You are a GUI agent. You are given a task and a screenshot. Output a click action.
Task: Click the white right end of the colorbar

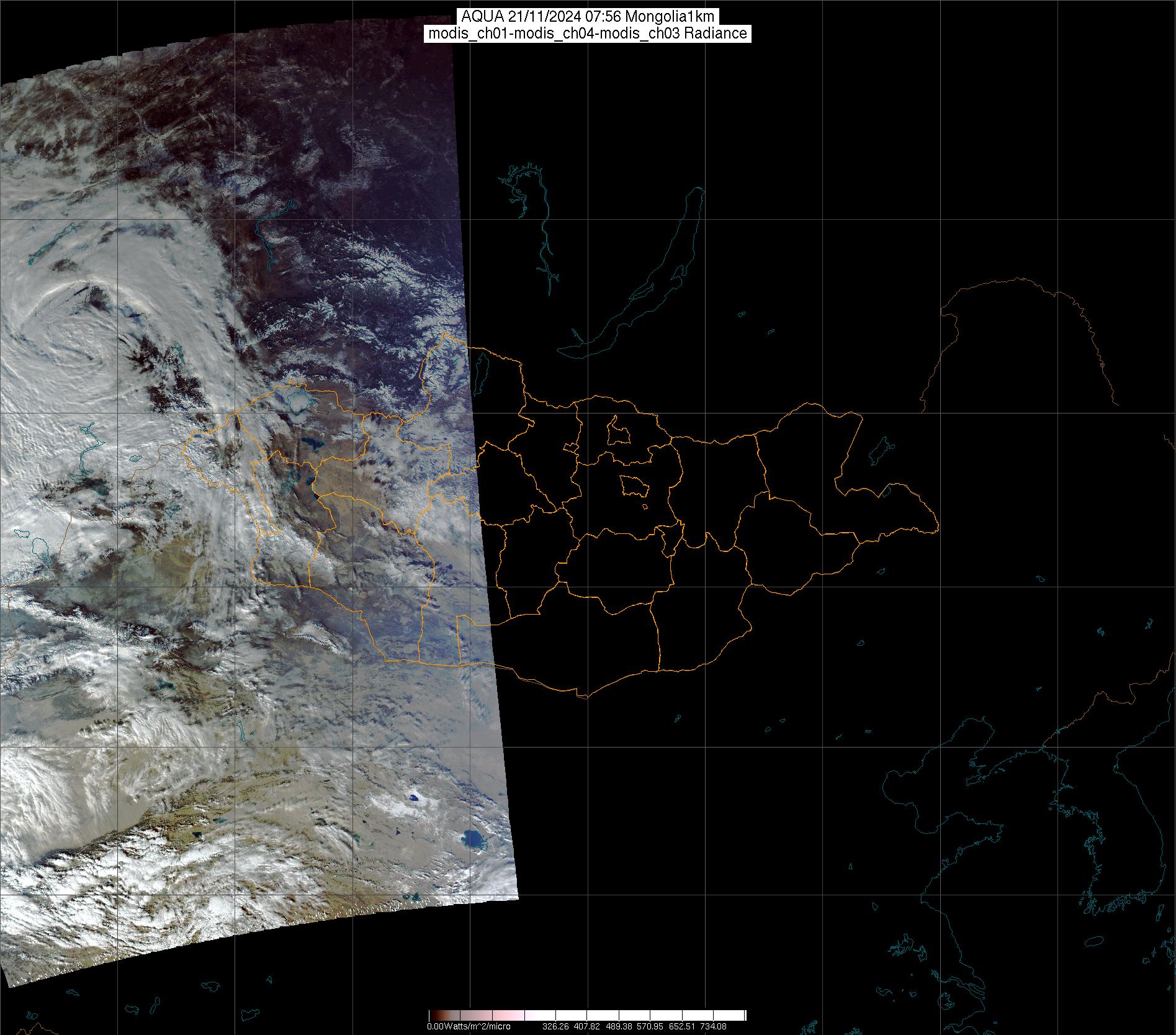735,1015
